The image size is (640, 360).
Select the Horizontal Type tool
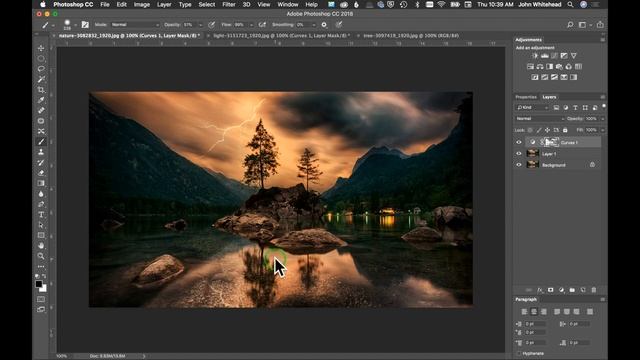41,215
